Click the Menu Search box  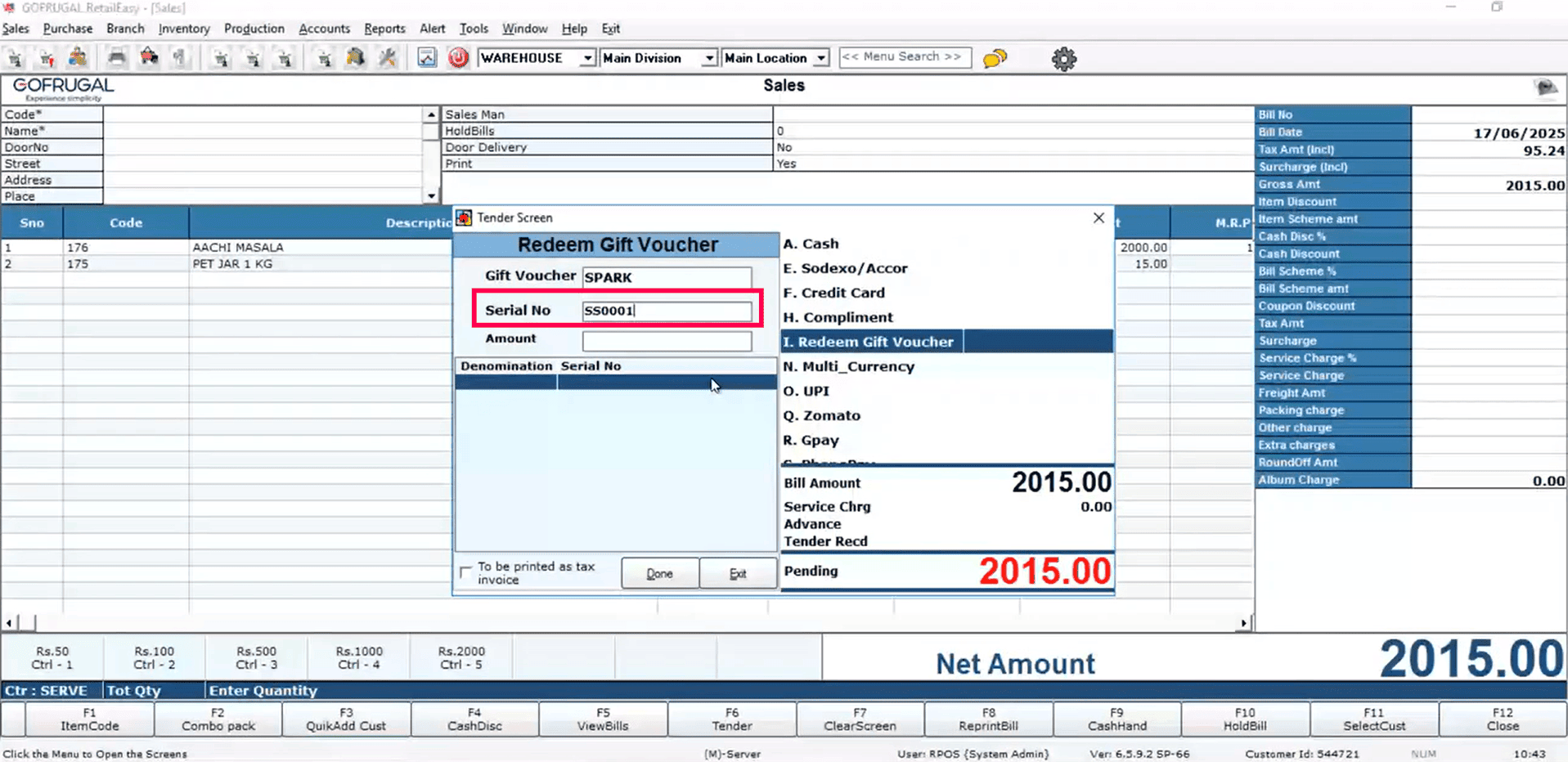[905, 57]
